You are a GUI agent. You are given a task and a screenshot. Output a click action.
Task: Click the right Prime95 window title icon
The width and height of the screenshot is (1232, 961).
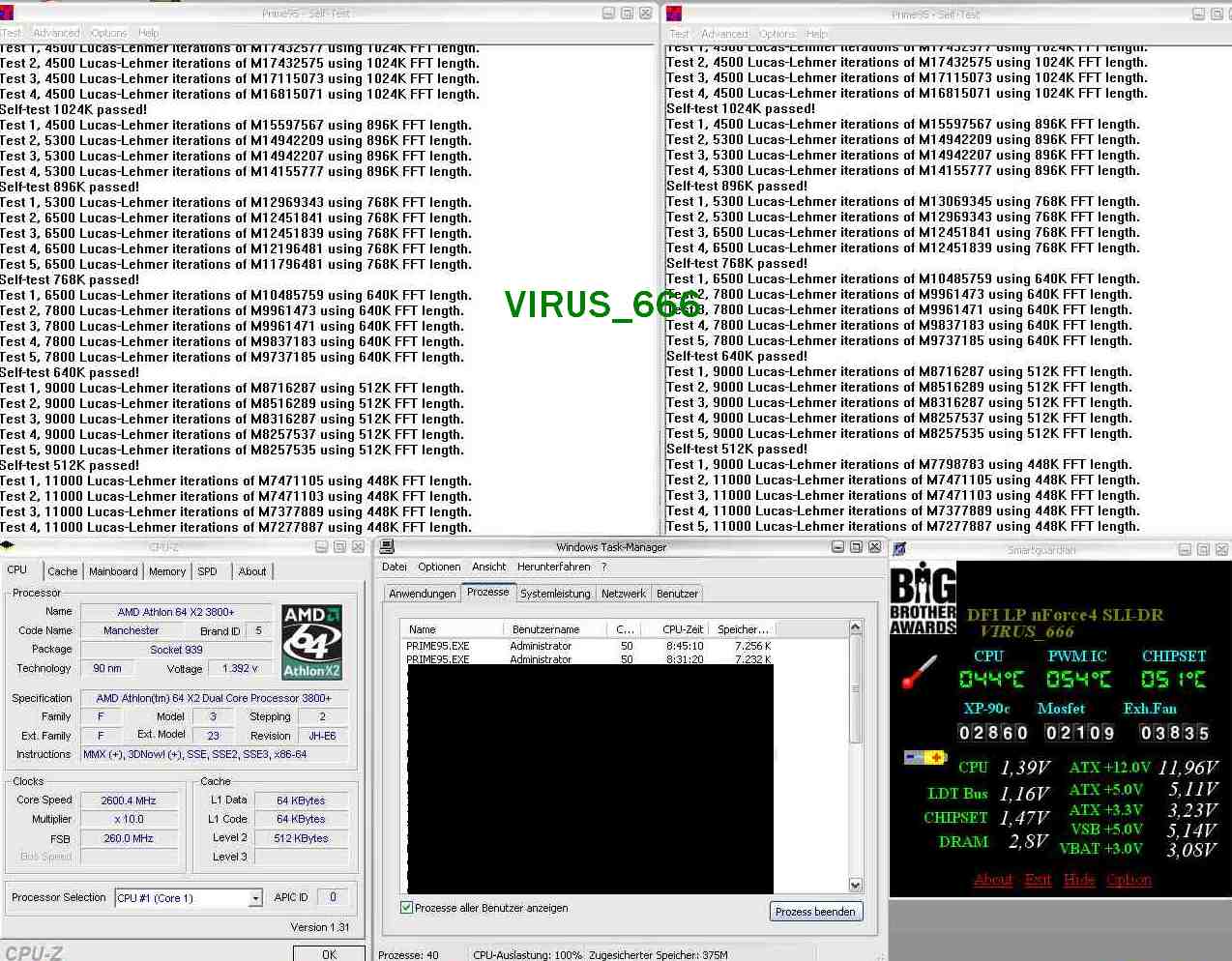(x=674, y=14)
